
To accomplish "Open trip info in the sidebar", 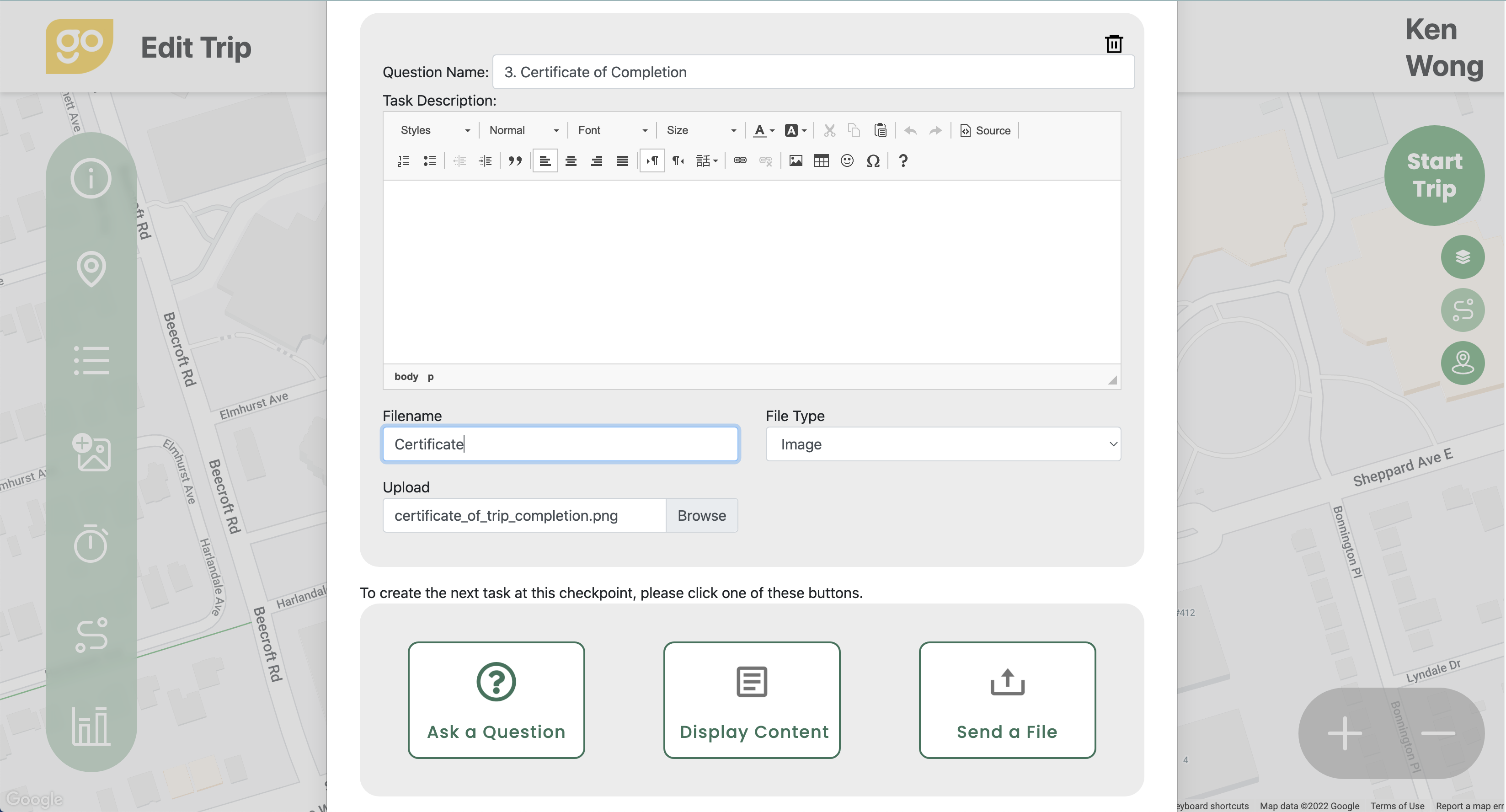I will [91, 178].
